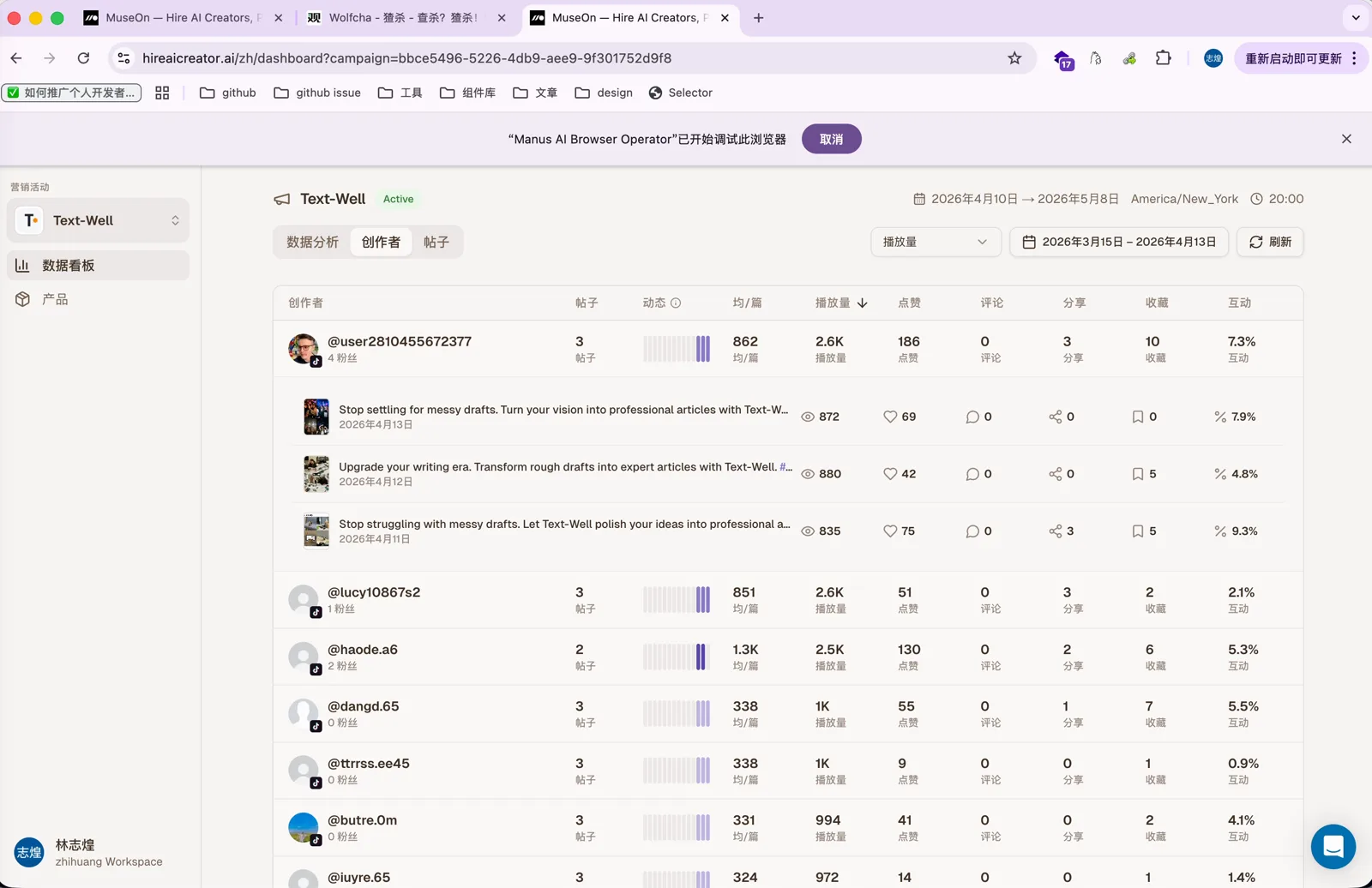Open the 播放量 metric dropdown

coord(936,242)
